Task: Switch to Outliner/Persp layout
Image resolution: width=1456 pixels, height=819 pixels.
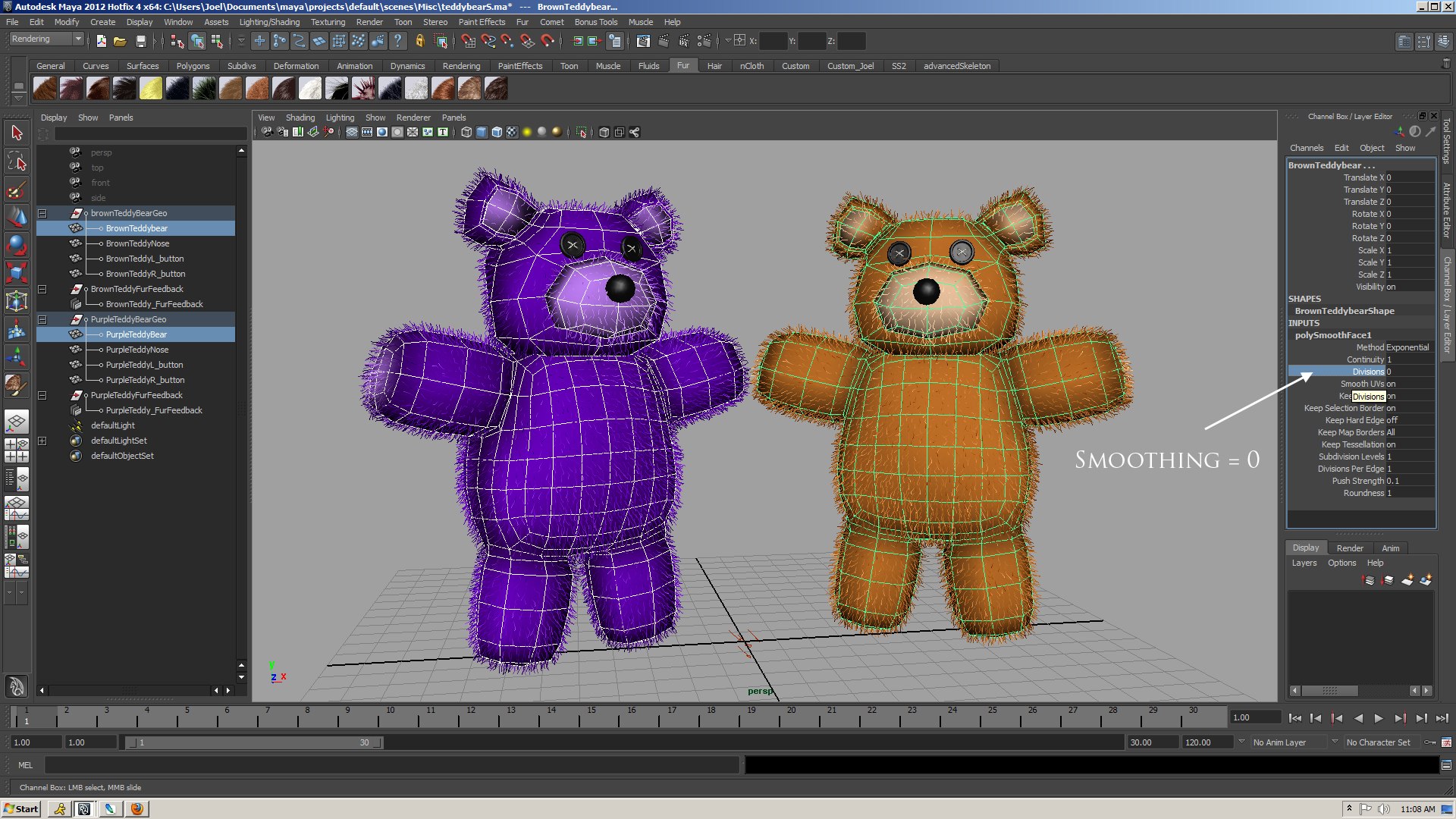Action: pos(17,479)
